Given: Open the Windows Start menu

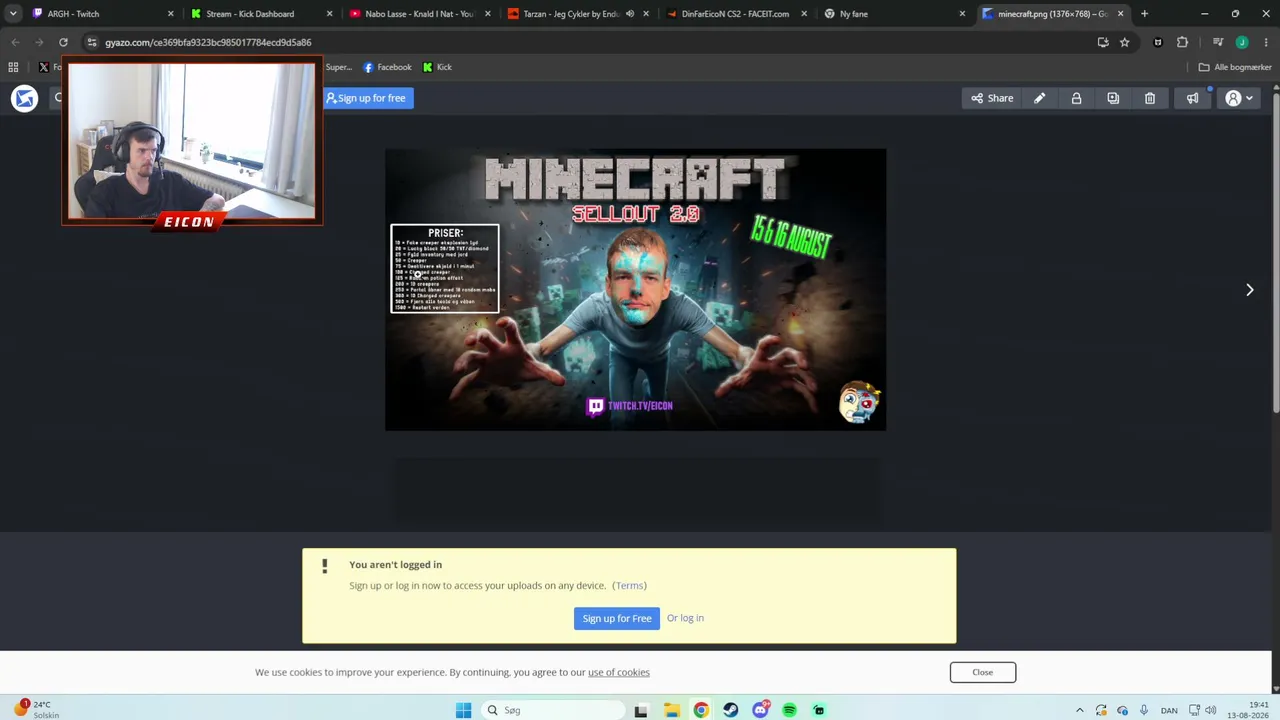Looking at the screenshot, I should pos(463,710).
